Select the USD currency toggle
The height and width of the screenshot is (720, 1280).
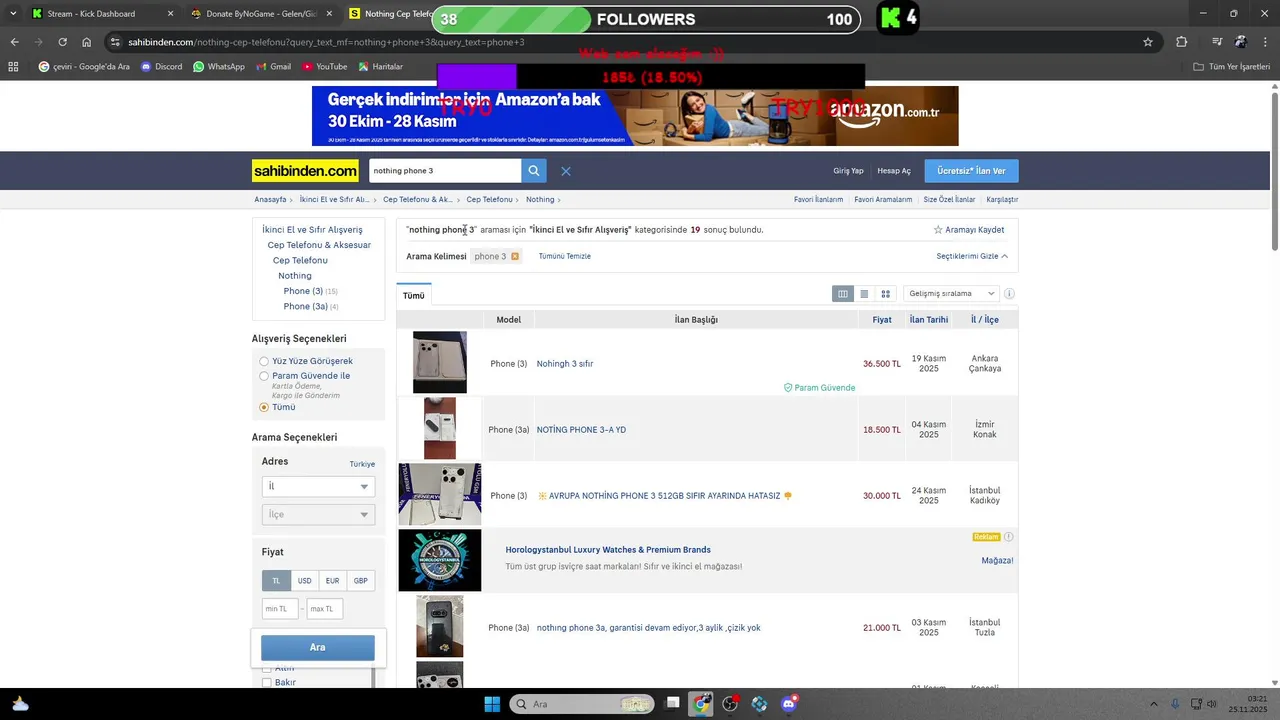[304, 581]
